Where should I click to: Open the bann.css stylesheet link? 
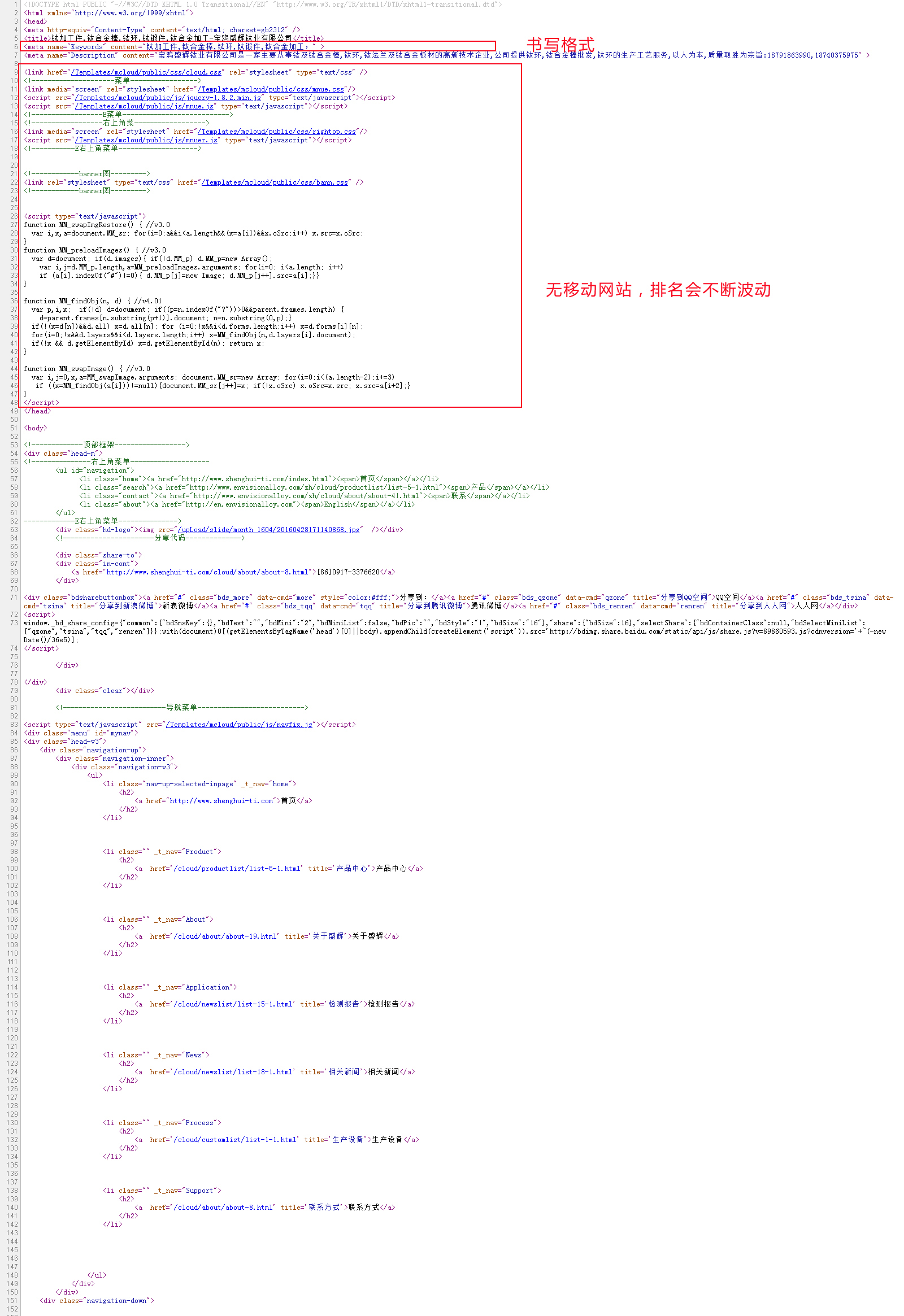coord(275,183)
